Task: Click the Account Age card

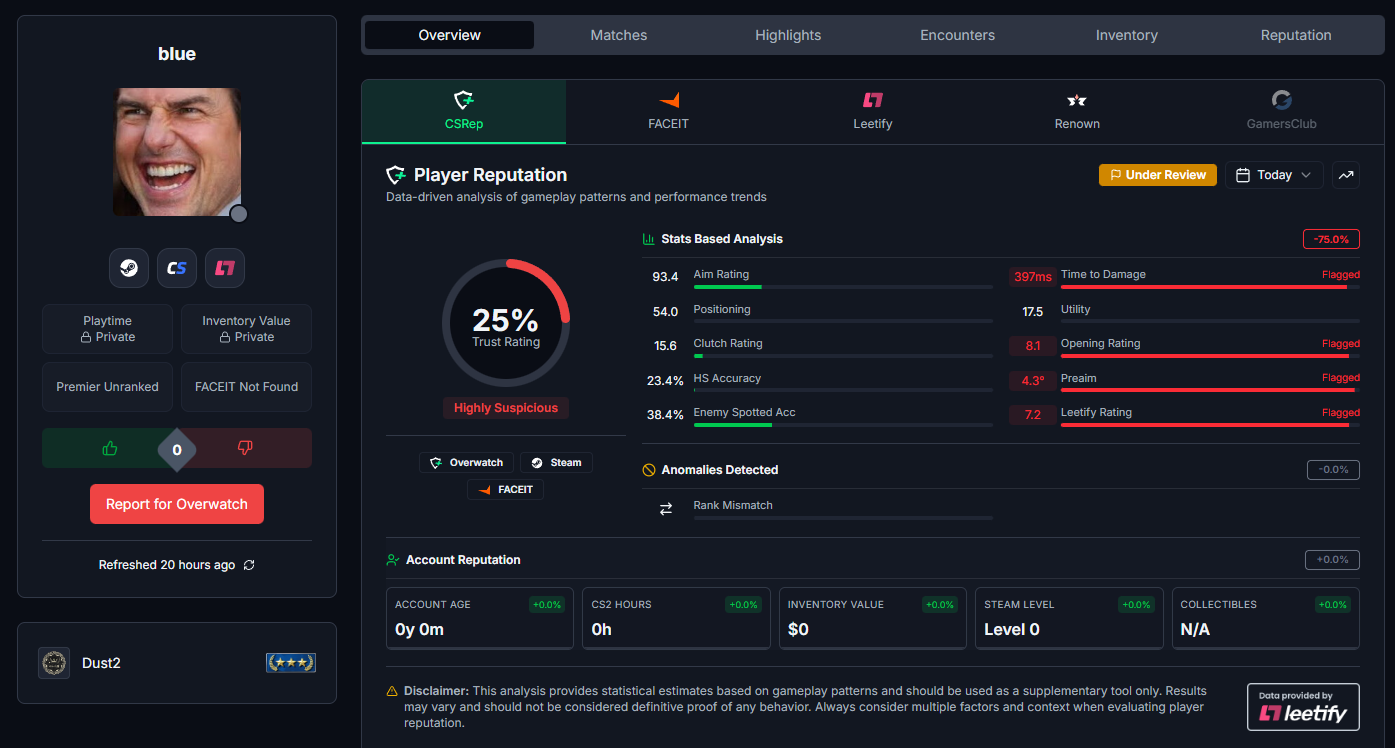Action: [480, 618]
